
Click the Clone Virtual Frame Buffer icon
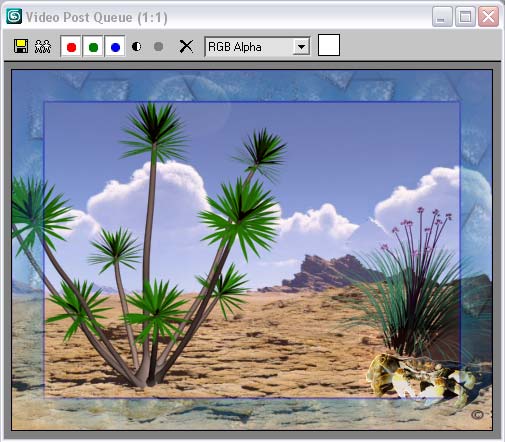(43, 46)
